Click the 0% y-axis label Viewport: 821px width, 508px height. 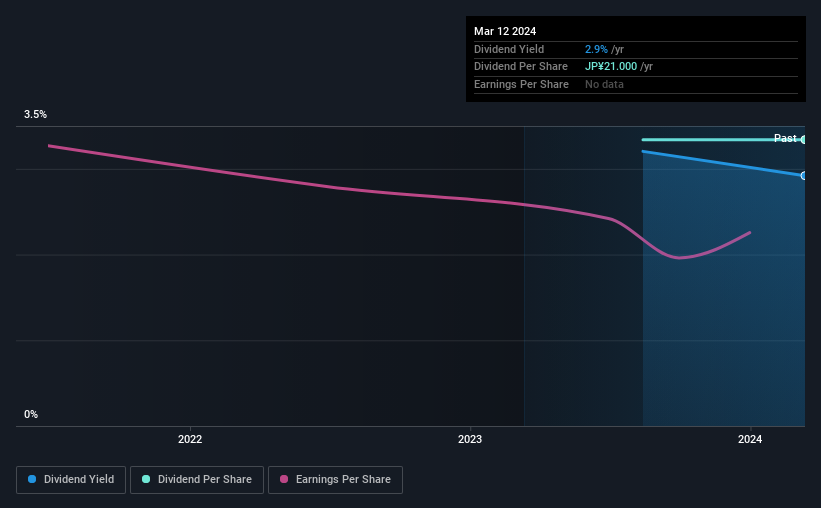pyautogui.click(x=31, y=414)
